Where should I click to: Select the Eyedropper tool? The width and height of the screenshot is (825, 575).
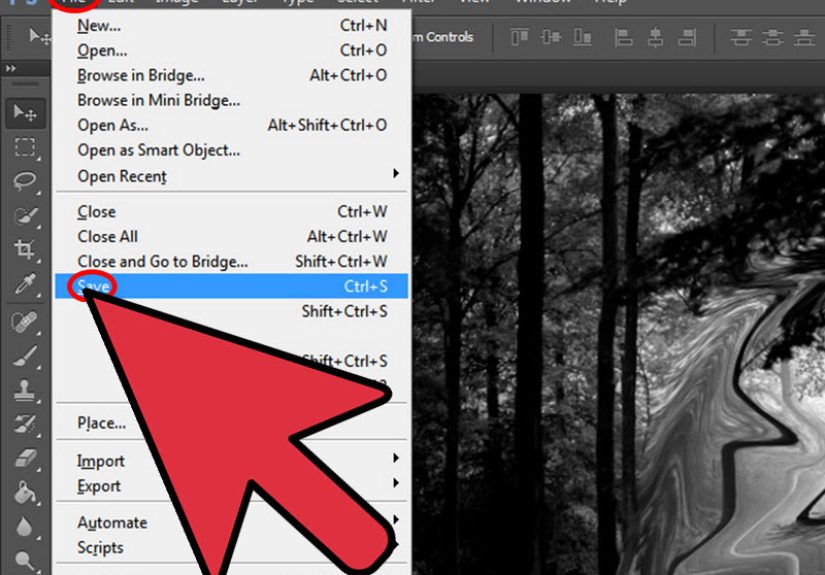tap(25, 284)
